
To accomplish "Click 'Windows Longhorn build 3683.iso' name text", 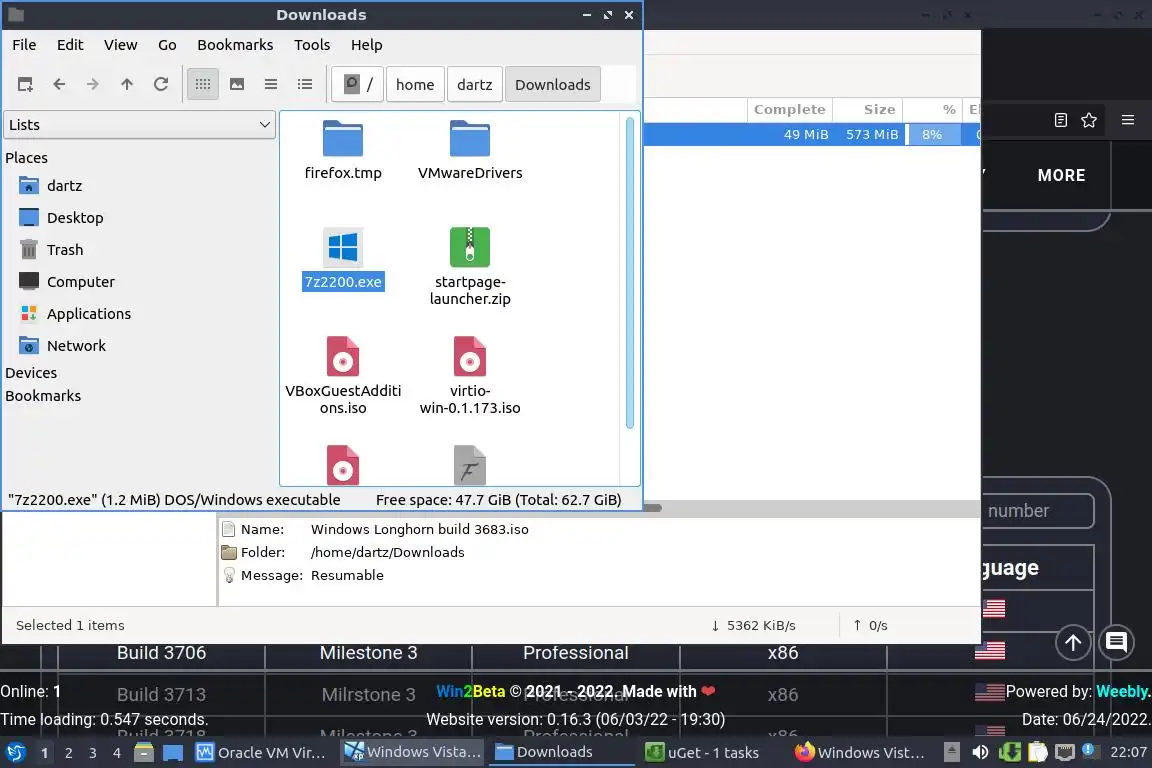I will coord(420,530).
